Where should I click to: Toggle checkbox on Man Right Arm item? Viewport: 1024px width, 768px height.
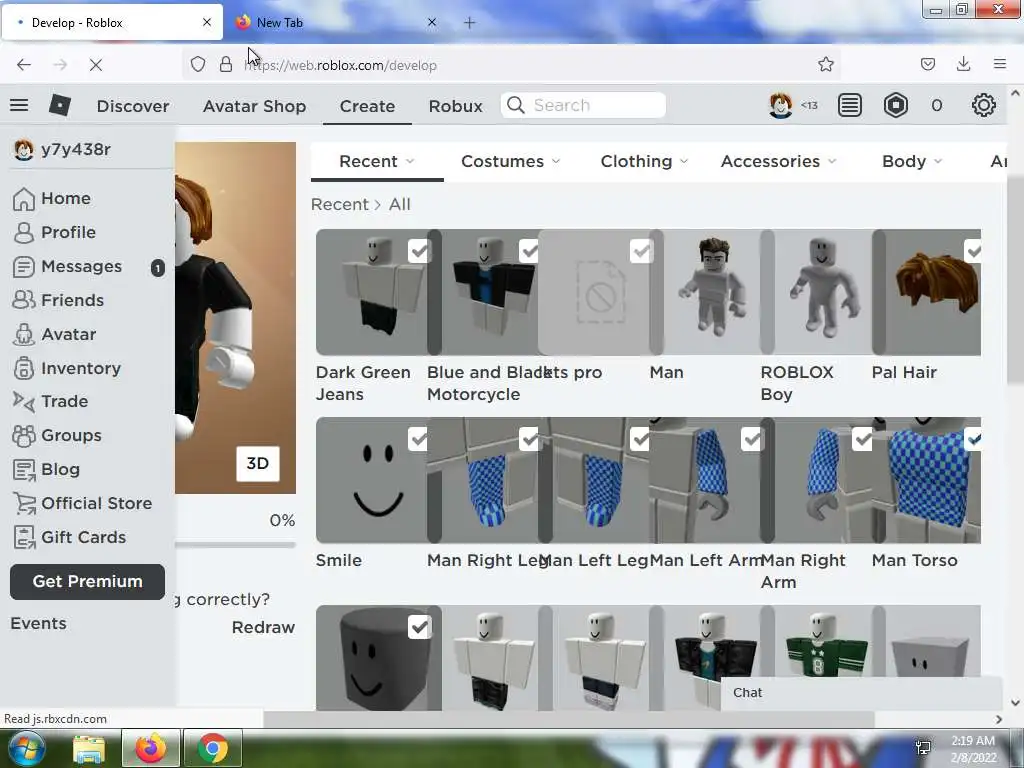tap(863, 439)
